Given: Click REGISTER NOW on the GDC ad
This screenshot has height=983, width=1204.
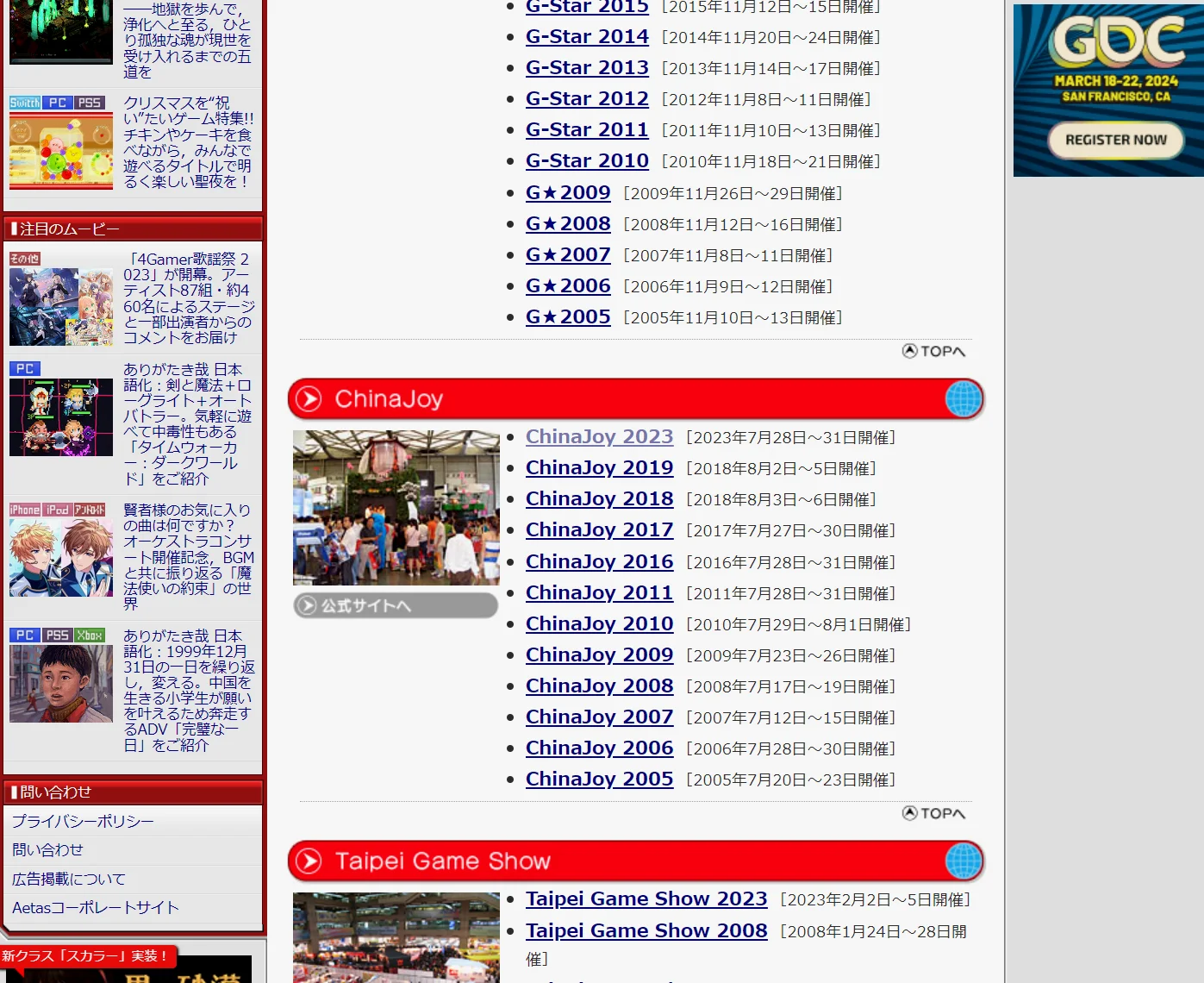Looking at the screenshot, I should (x=1115, y=141).
